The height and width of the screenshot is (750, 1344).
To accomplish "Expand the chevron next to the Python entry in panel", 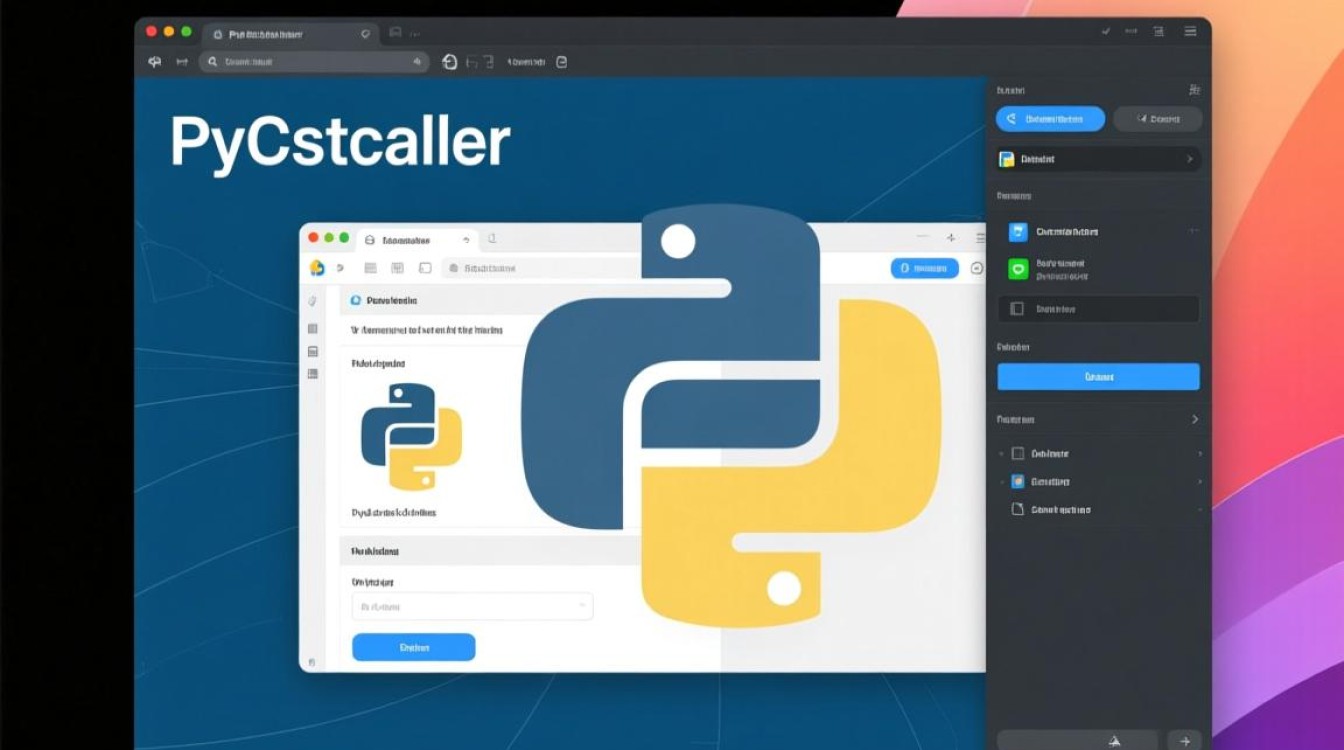I will coord(1191,158).
